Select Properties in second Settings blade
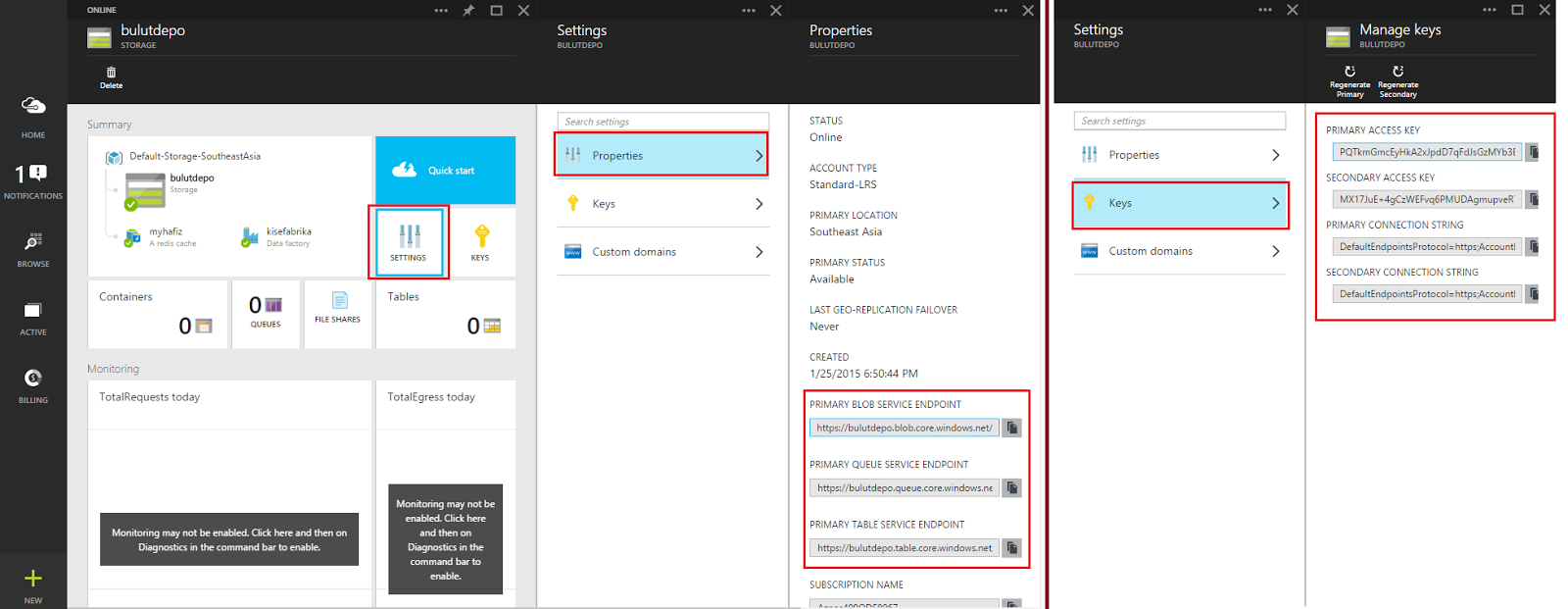This screenshot has width=1568, height=609. coord(1180,155)
